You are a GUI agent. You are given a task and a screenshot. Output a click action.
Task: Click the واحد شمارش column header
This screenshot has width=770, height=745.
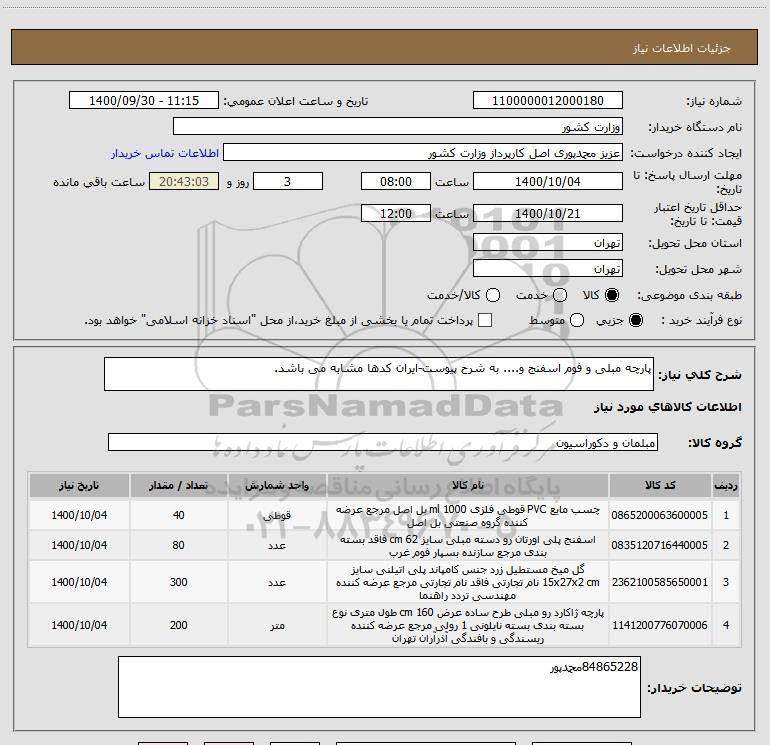pos(277,486)
